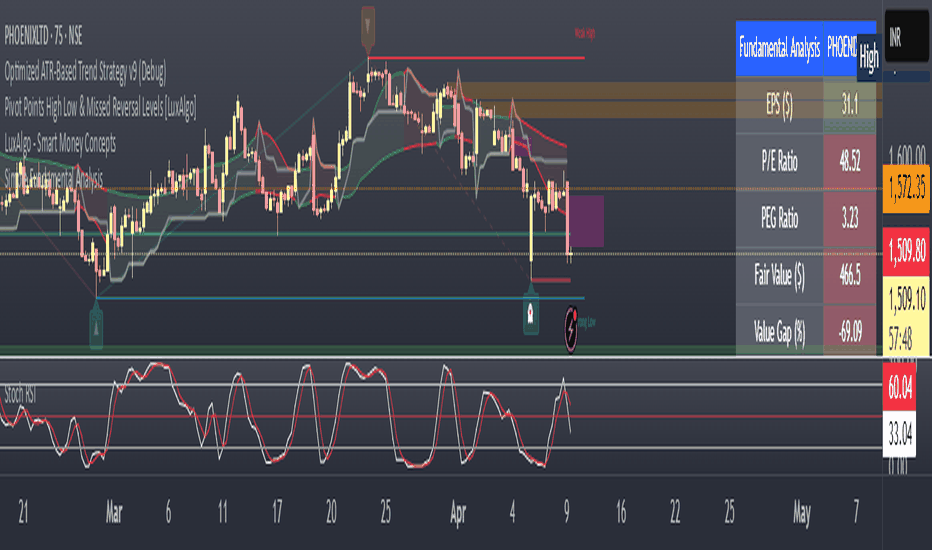Click the Strong Low line label
Screen dimensions: 932x550
(587, 322)
